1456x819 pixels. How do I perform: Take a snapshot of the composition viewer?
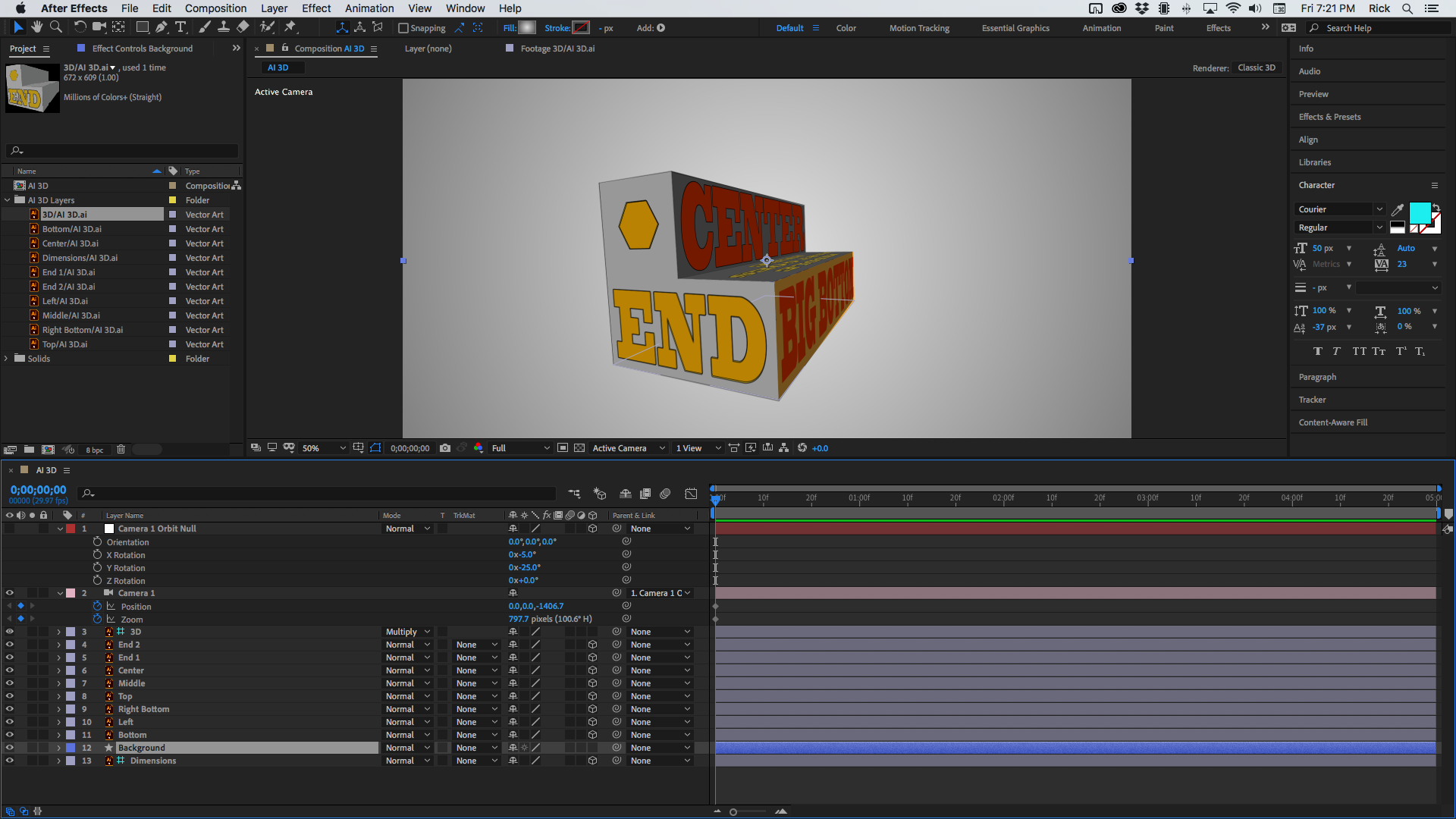coord(446,448)
